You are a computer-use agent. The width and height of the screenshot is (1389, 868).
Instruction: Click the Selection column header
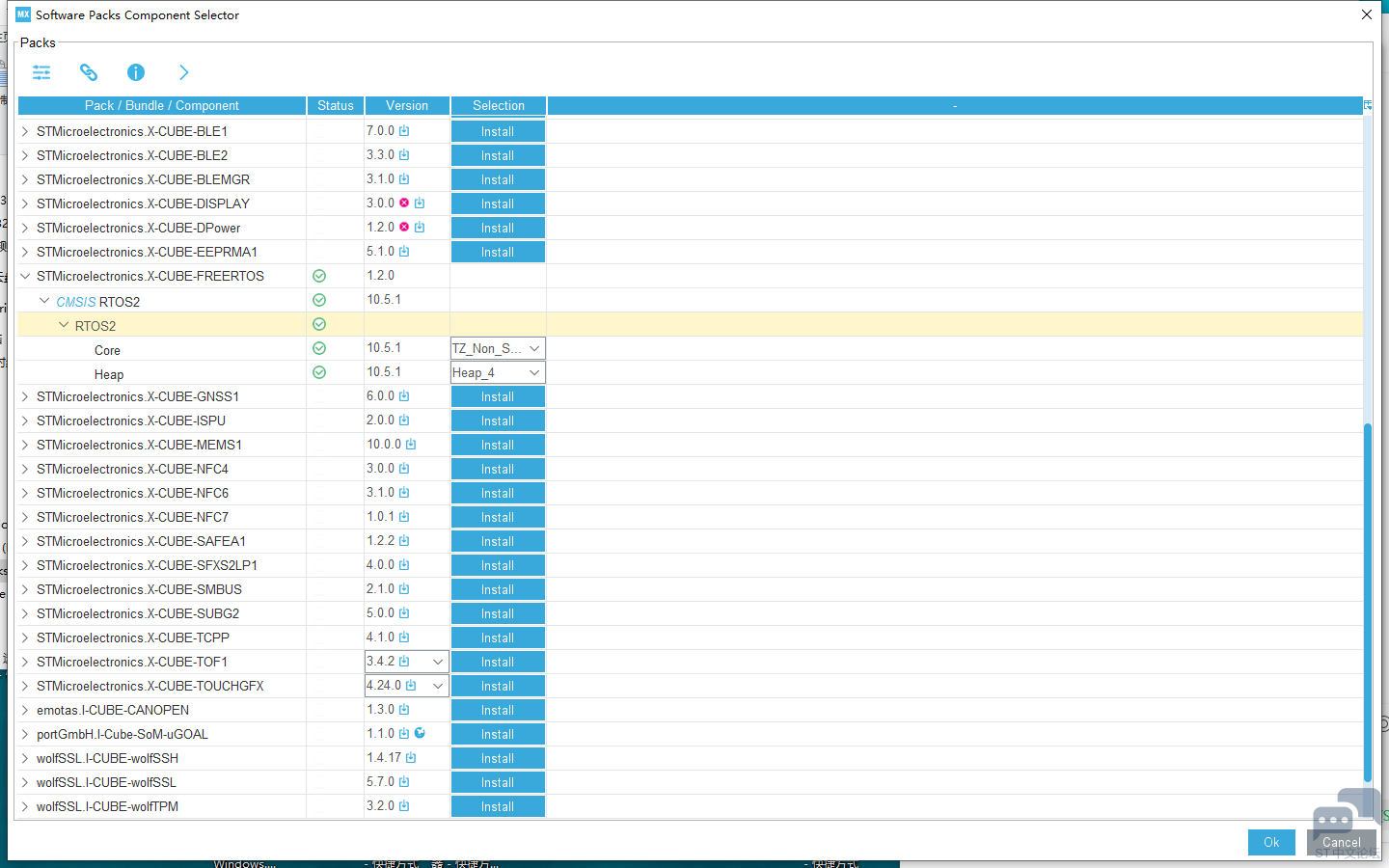499,105
